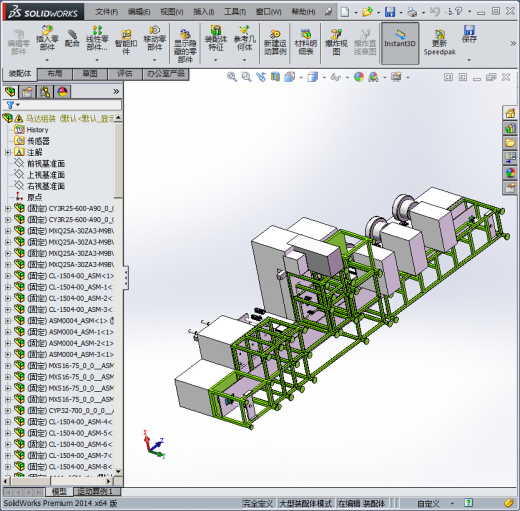Click the 插入零部件 insert components icon

(47, 38)
